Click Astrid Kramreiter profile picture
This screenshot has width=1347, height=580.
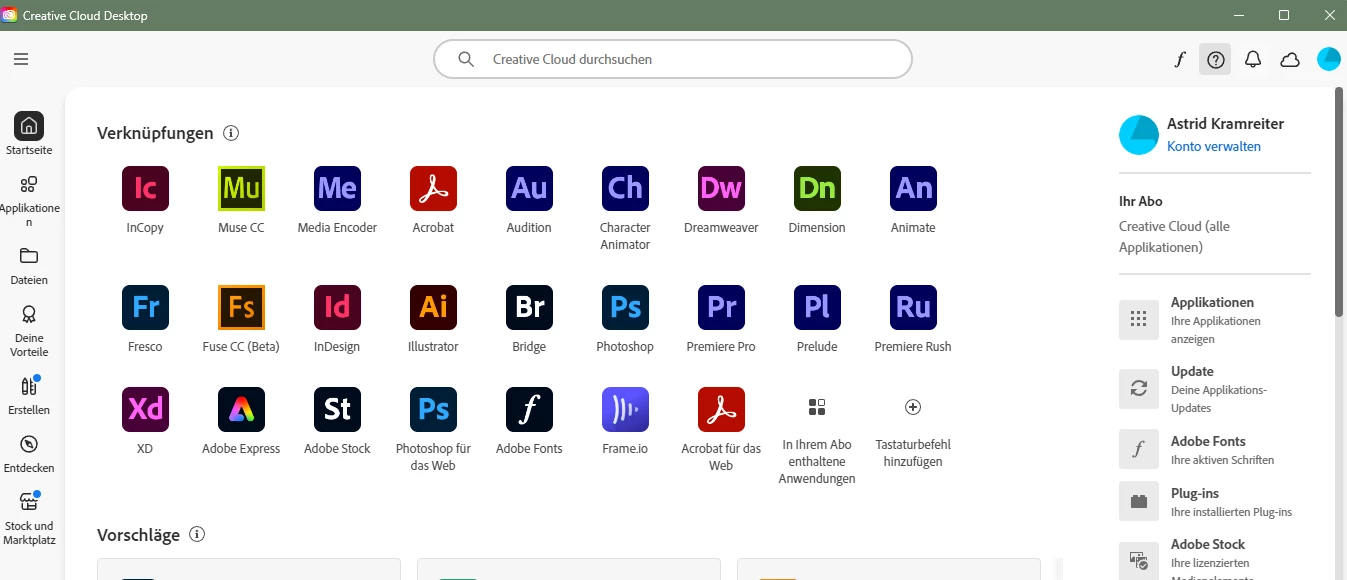(1139, 134)
